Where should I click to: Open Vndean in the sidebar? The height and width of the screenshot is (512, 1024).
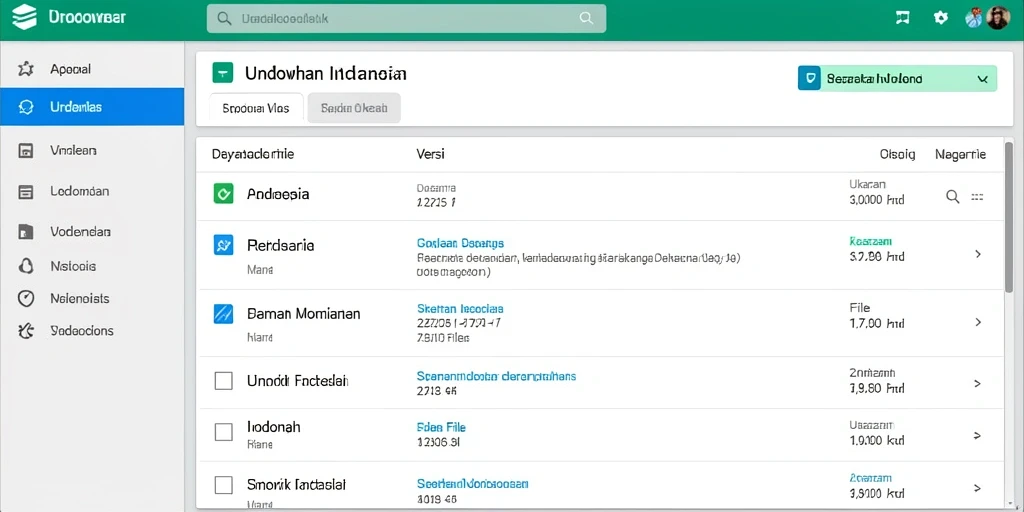click(x=92, y=151)
